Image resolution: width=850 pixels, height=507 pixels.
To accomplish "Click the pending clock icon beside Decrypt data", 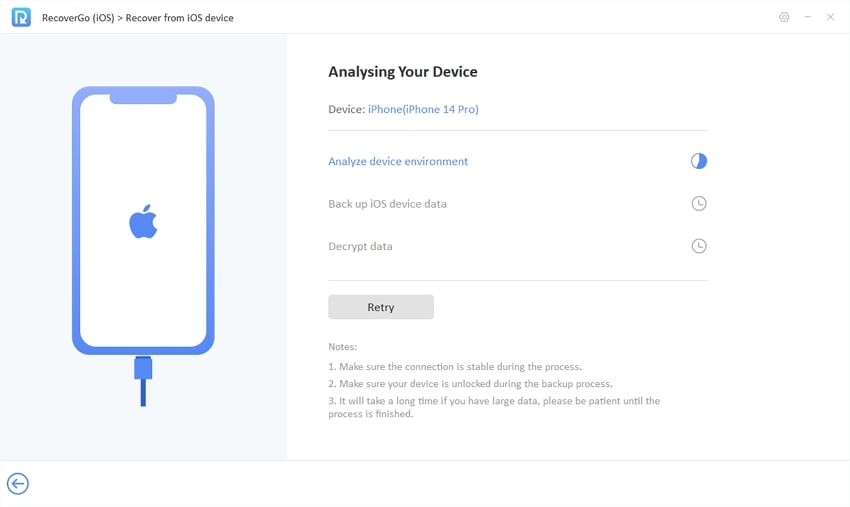I will [699, 246].
